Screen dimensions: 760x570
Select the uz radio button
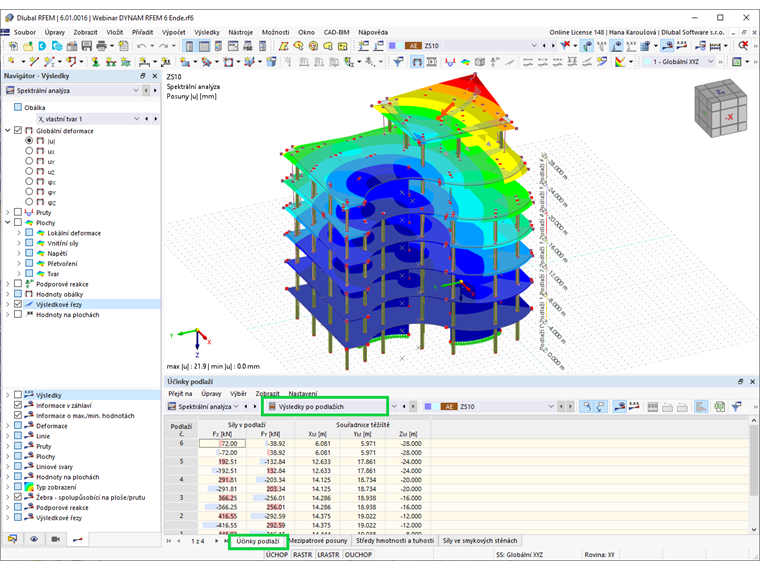pos(29,171)
